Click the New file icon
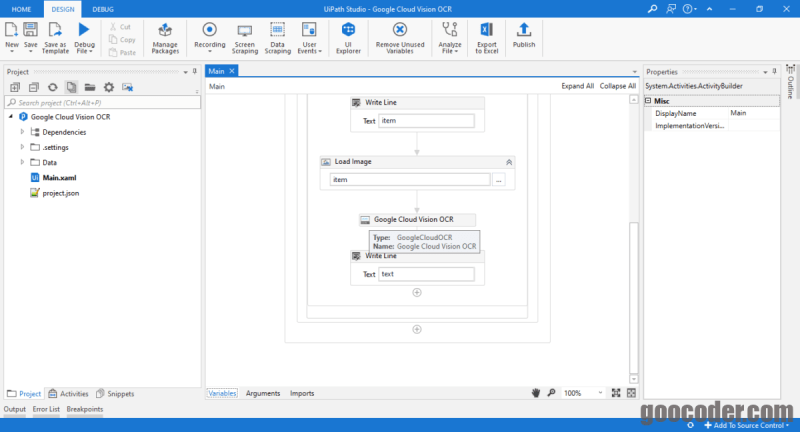The width and height of the screenshot is (800, 432). [x=11, y=30]
